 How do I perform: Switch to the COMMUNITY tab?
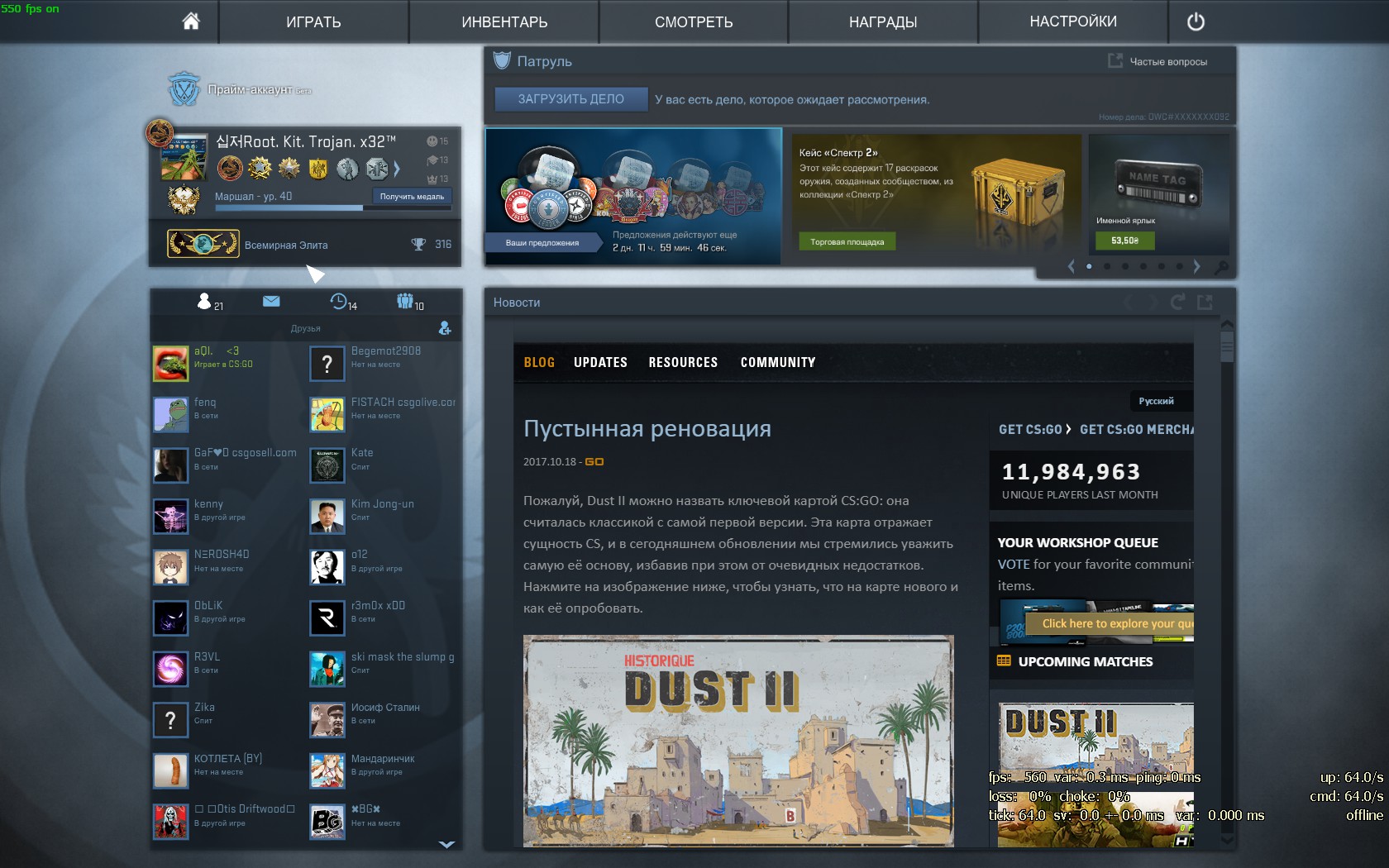click(x=778, y=362)
